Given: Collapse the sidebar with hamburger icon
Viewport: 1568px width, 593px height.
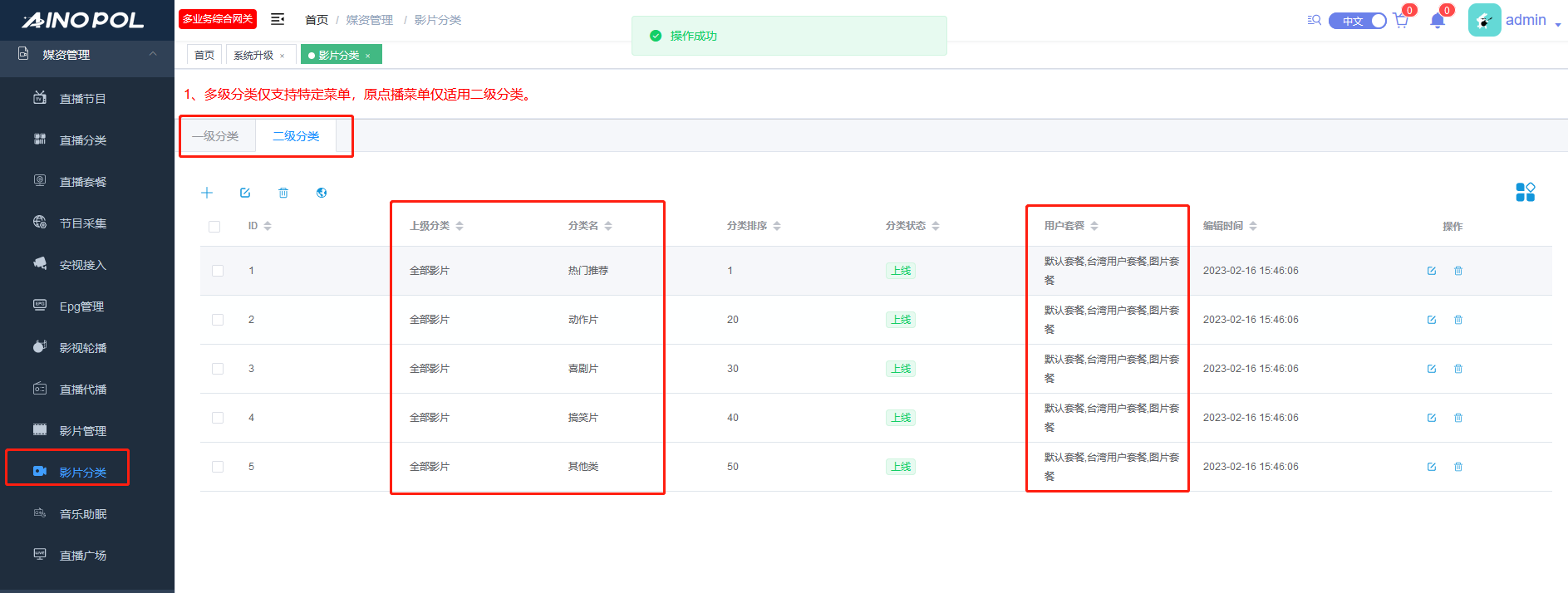Looking at the screenshot, I should coord(278,19).
